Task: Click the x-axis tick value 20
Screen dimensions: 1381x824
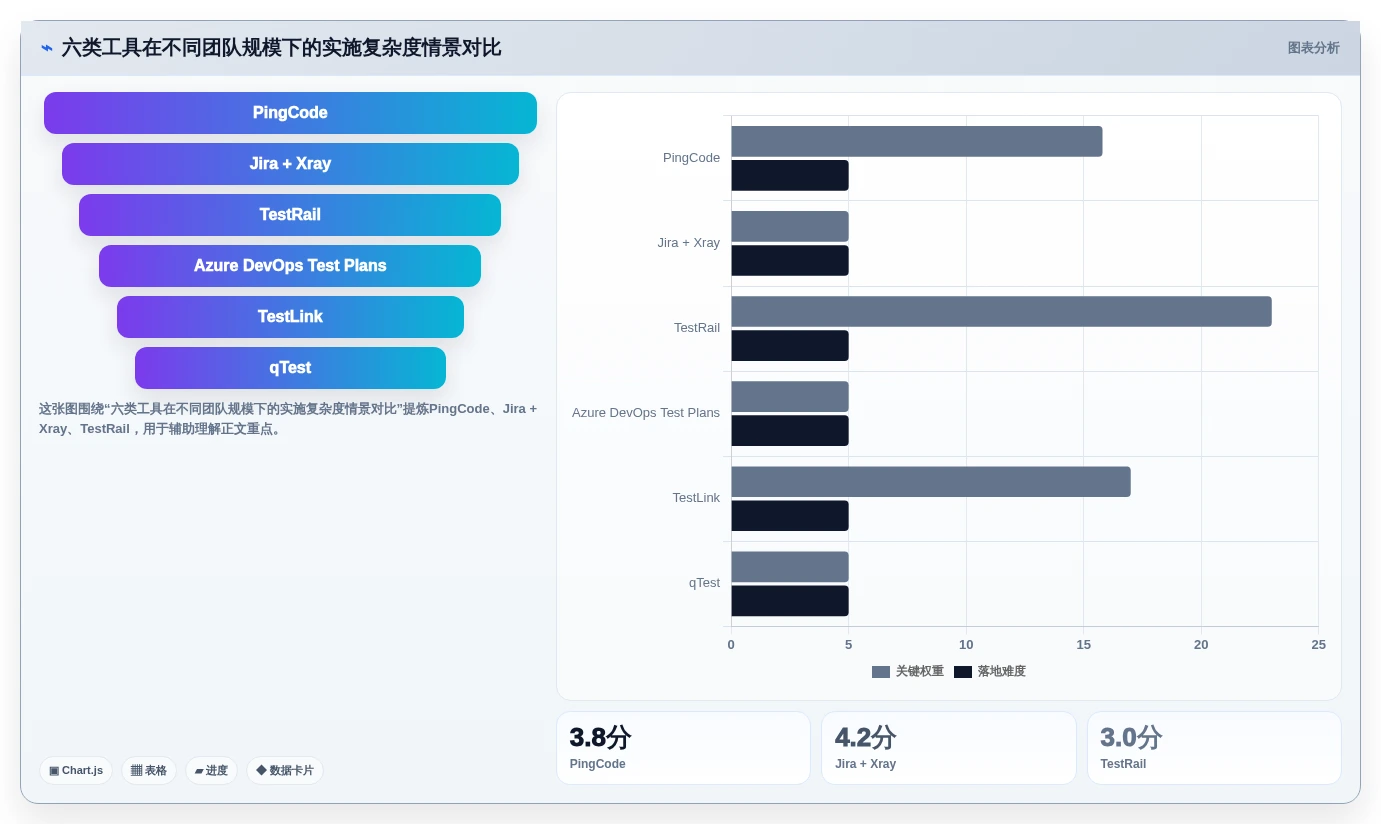Action: (x=1201, y=645)
